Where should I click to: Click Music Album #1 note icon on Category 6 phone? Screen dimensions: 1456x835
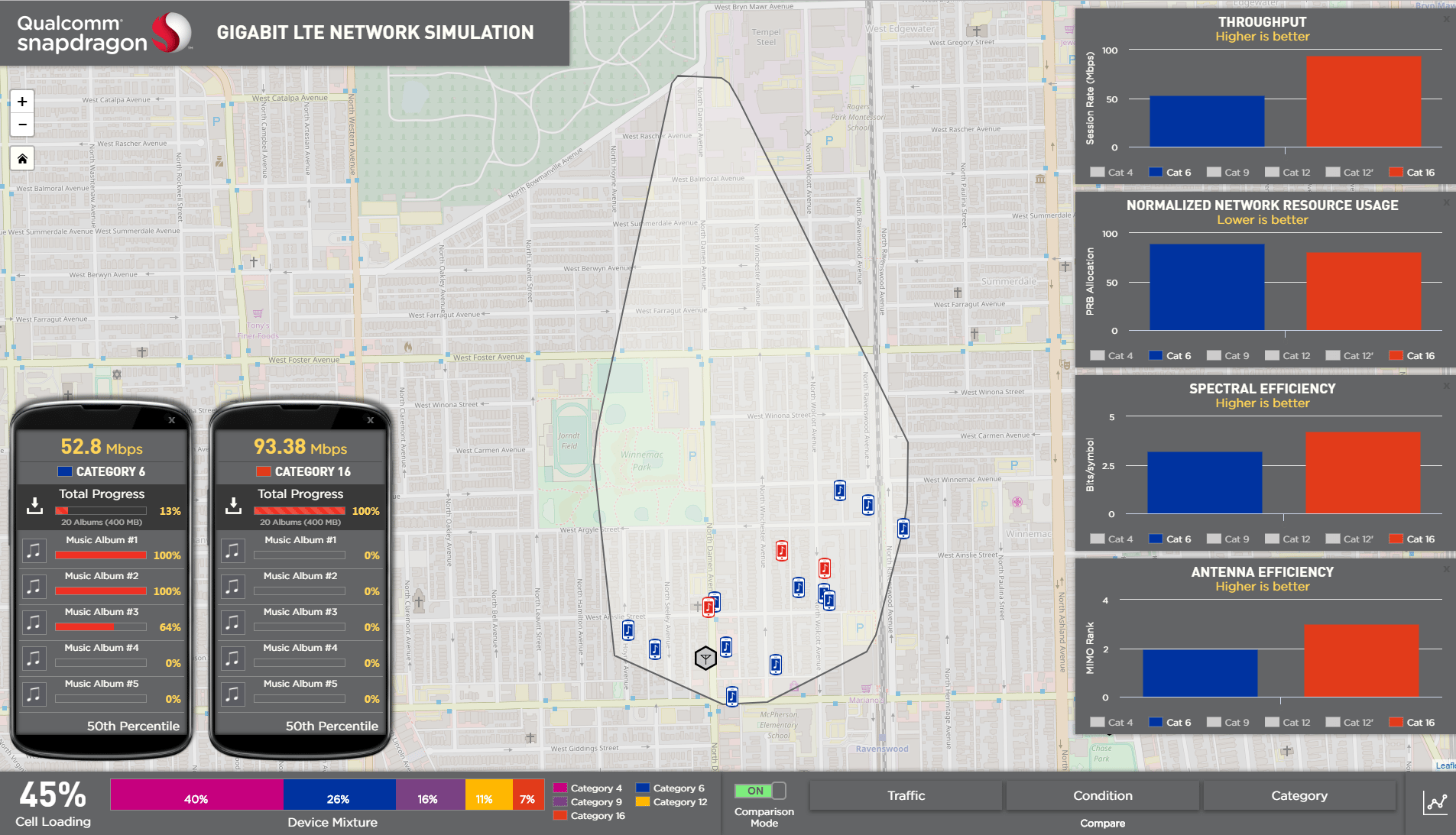(x=34, y=550)
